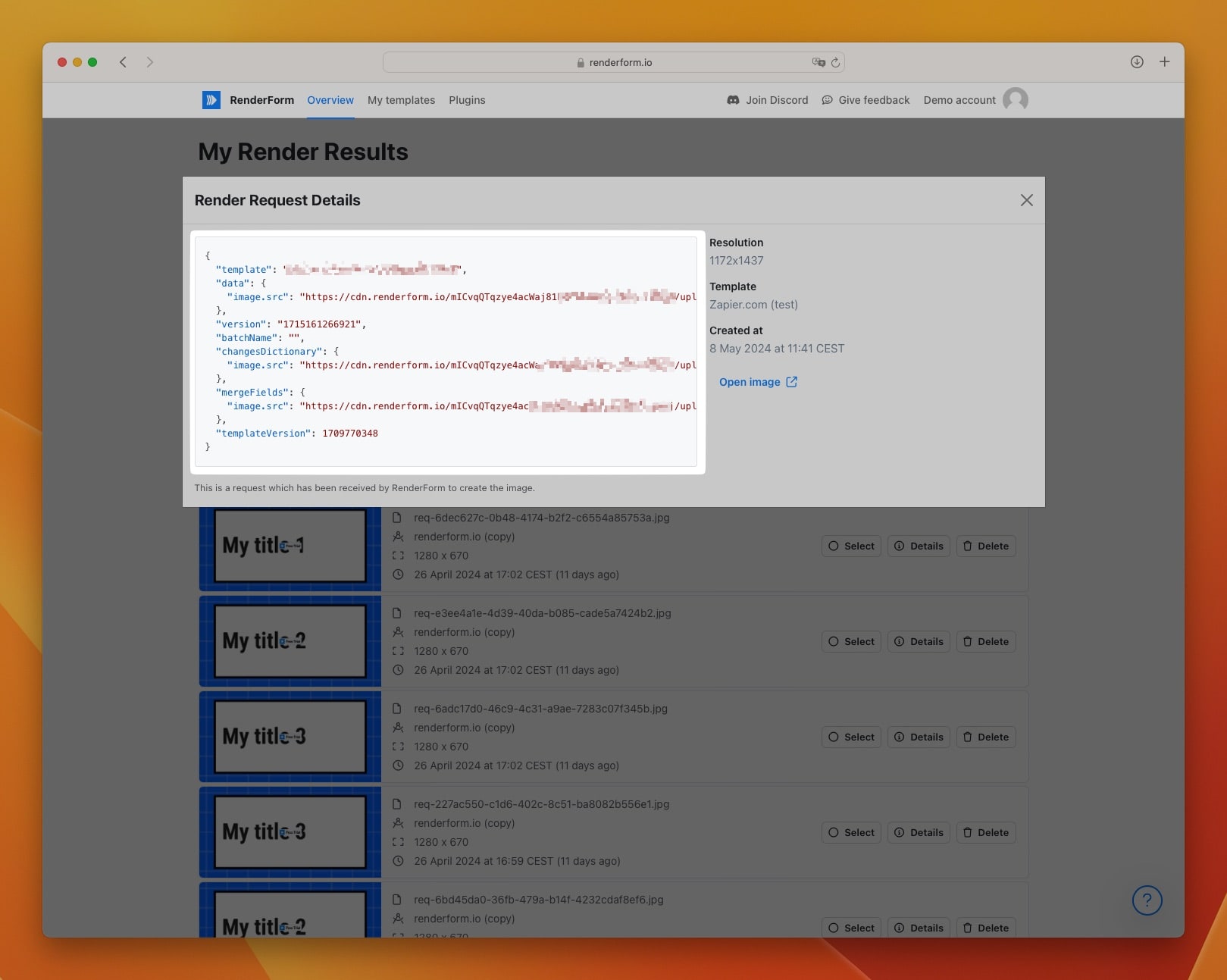This screenshot has height=980, width=1227.
Task: Click the Demo account avatar
Action: 1016,100
